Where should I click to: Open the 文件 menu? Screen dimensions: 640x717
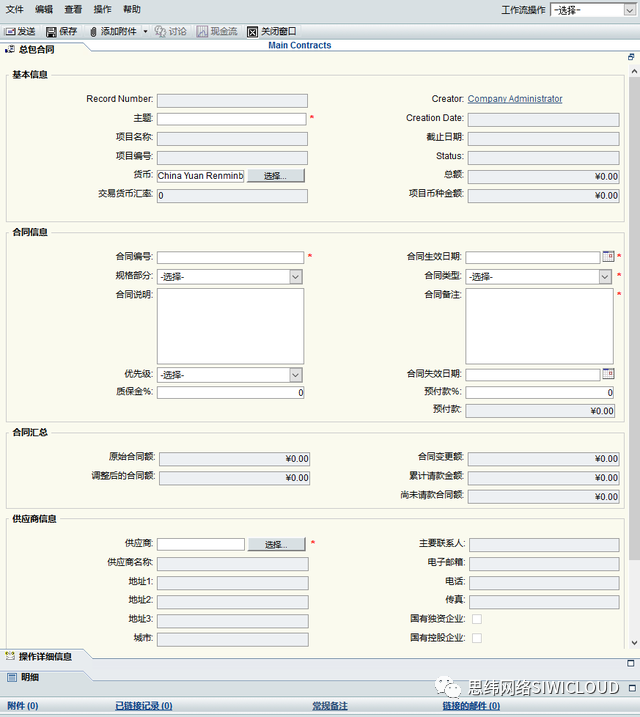[14, 9]
